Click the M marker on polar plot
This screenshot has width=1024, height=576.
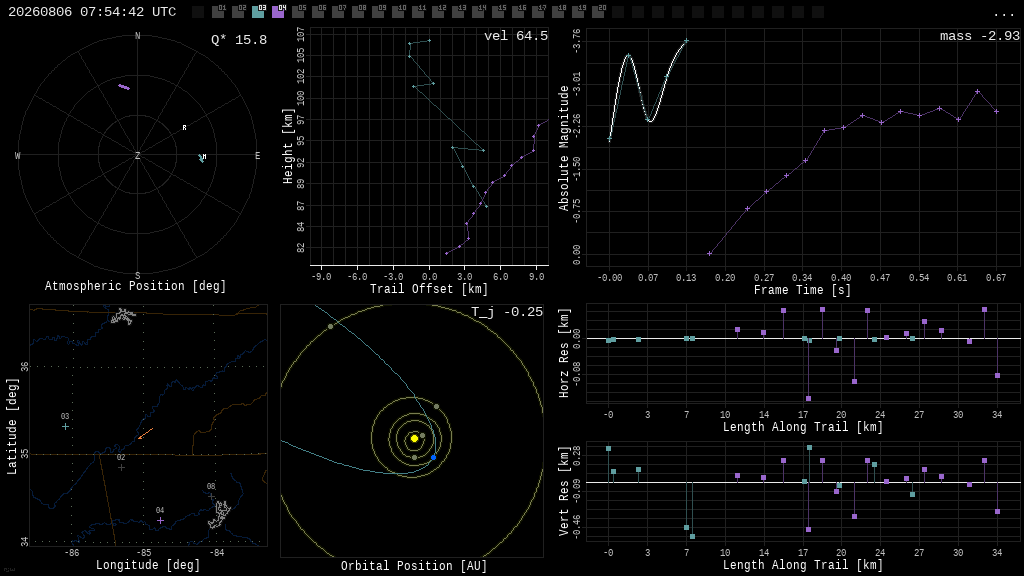click(x=204, y=157)
